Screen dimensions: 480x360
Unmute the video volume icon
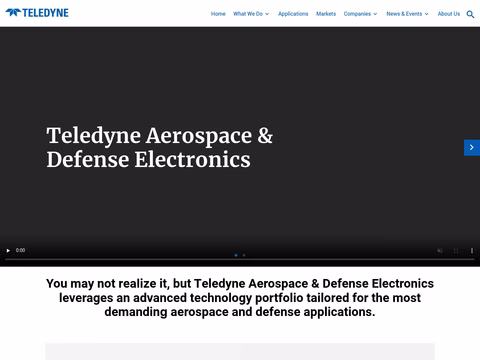pyautogui.click(x=440, y=250)
